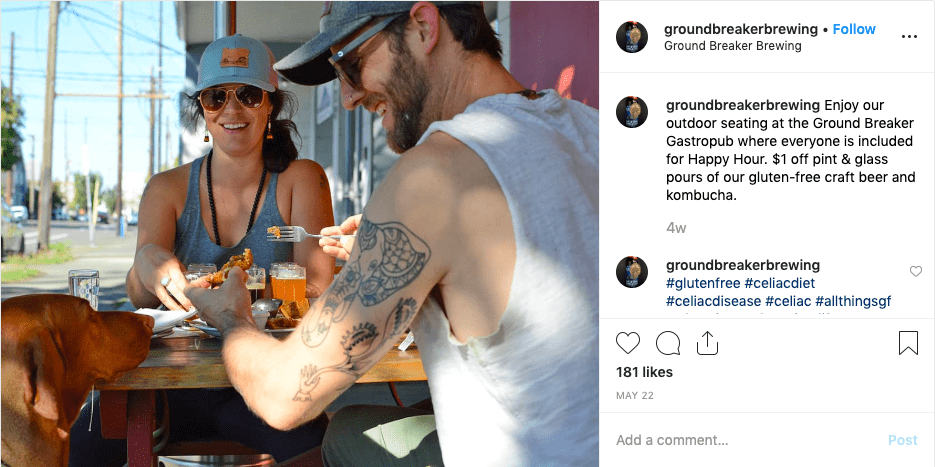The image size is (935, 467).
Task: Open the three-dot more options menu
Action: pos(909,37)
